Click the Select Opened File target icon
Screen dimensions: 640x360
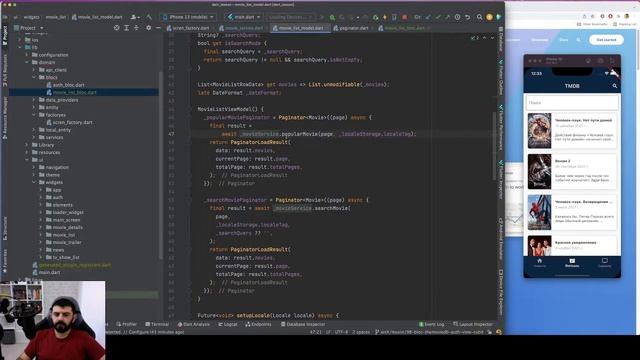pyautogui.click(x=116, y=28)
